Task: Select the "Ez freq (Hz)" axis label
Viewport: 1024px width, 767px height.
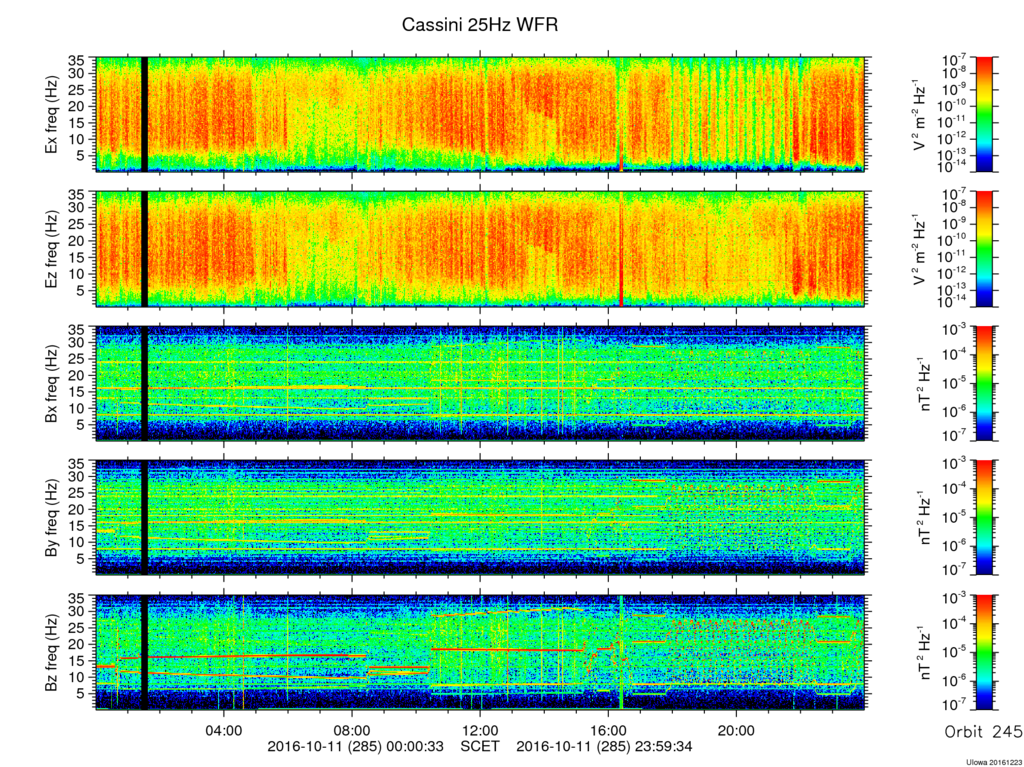Action: click(x=51, y=249)
